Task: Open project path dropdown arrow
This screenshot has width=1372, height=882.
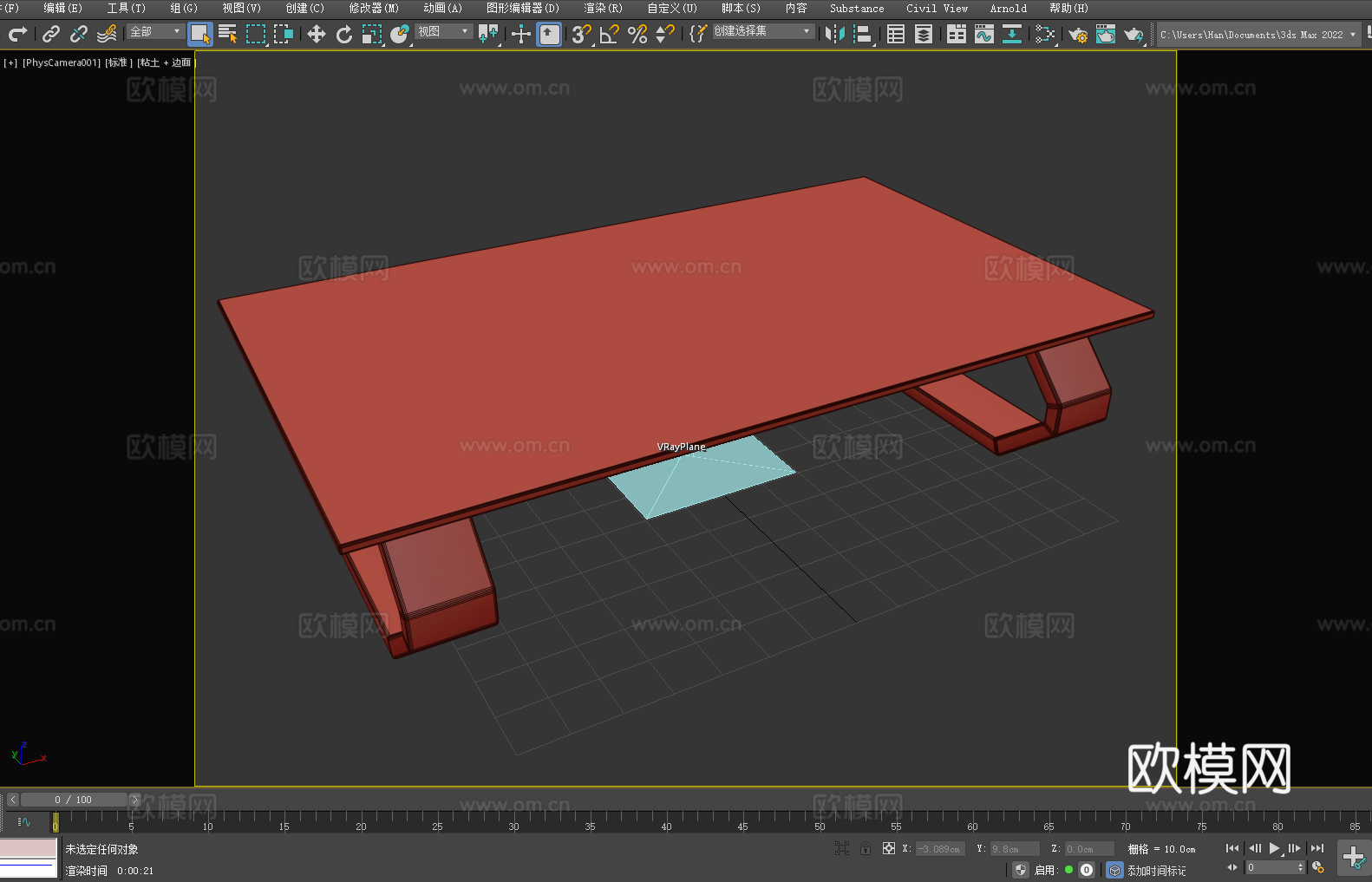Action: pos(1353,35)
